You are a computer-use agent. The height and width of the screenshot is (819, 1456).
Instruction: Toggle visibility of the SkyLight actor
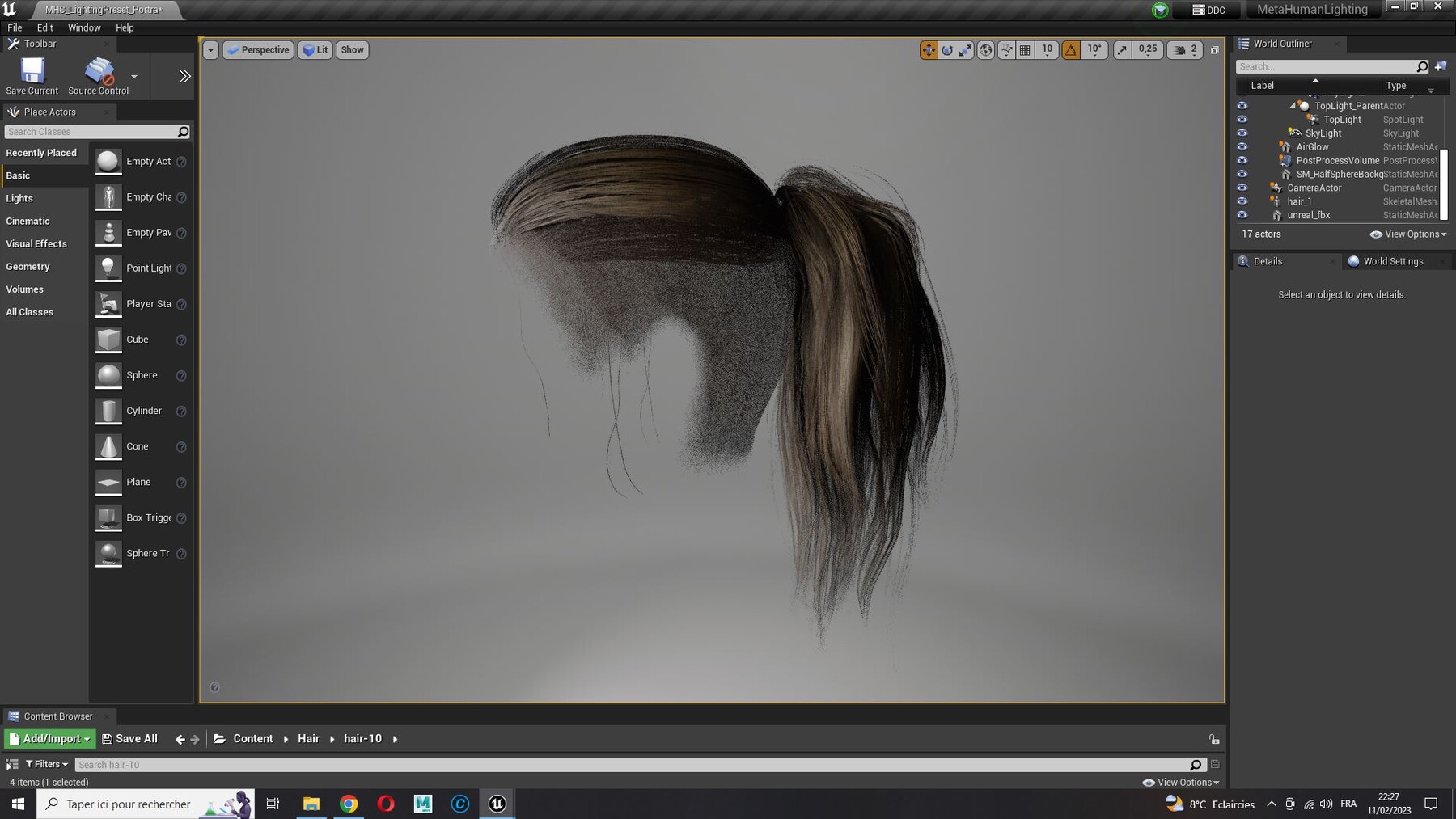pos(1242,133)
